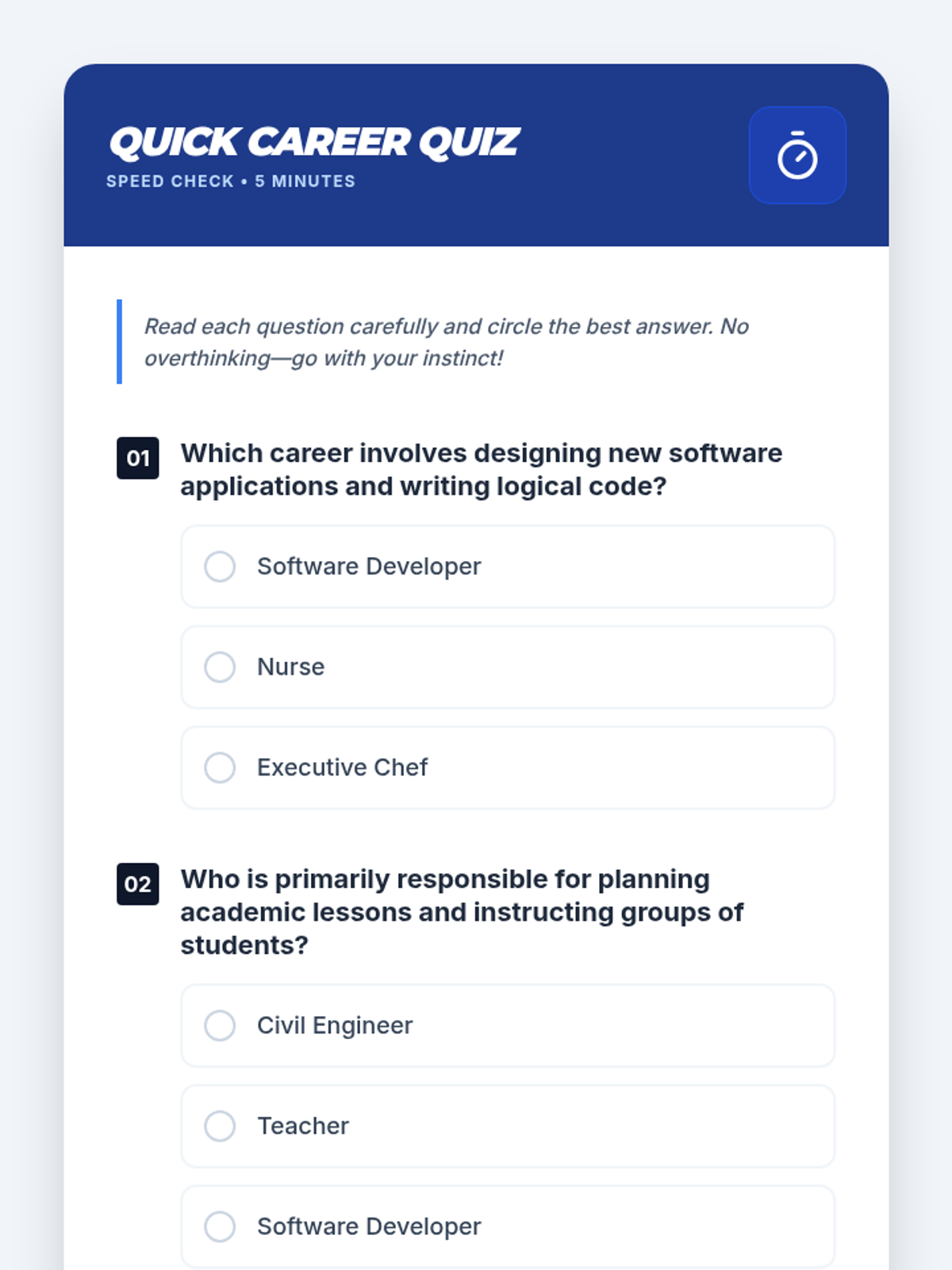Click Software Developer label under question 01
Image resolution: width=952 pixels, height=1270 pixels.
pyautogui.click(x=369, y=567)
